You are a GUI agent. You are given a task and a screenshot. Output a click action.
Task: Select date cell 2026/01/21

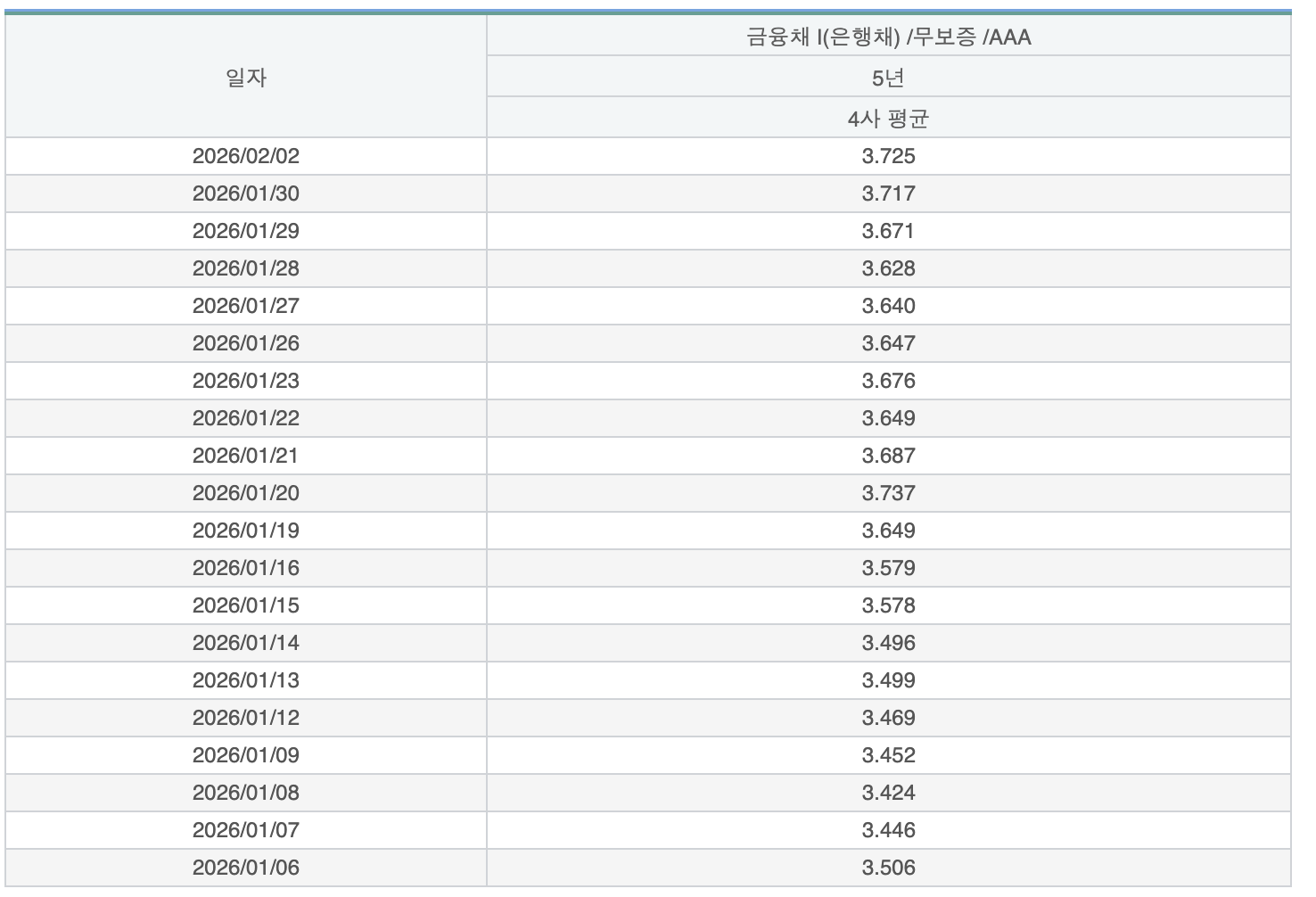[246, 456]
